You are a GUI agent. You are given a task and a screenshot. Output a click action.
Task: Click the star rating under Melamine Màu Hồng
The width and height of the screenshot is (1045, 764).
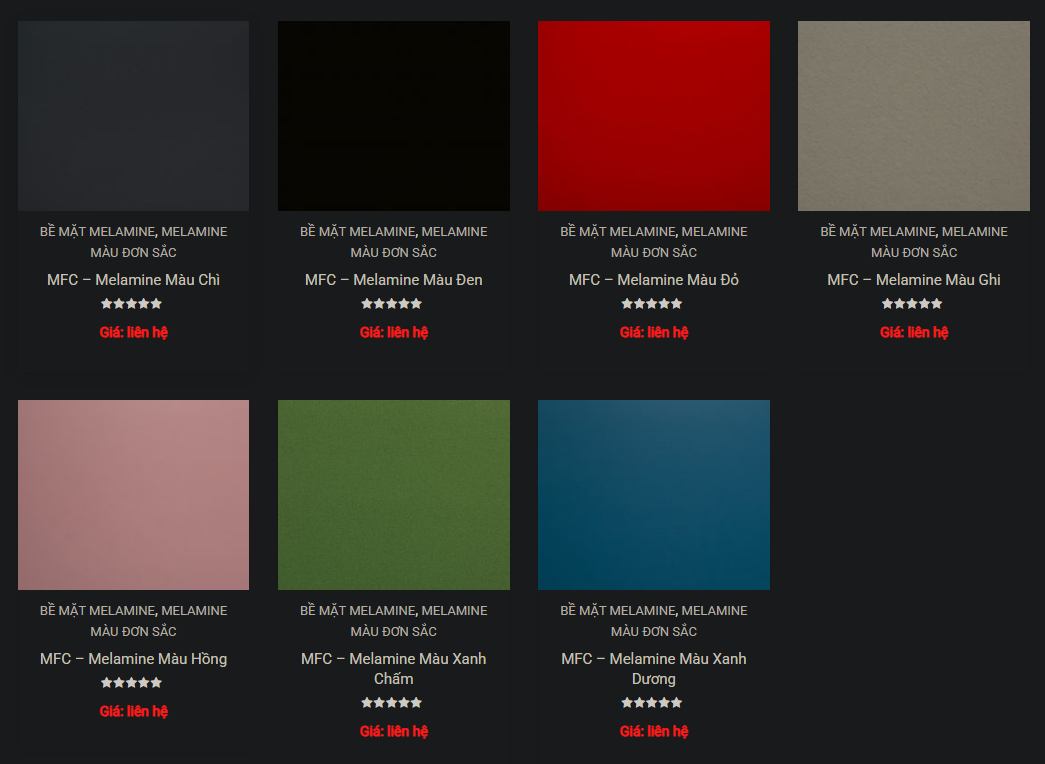tap(131, 683)
